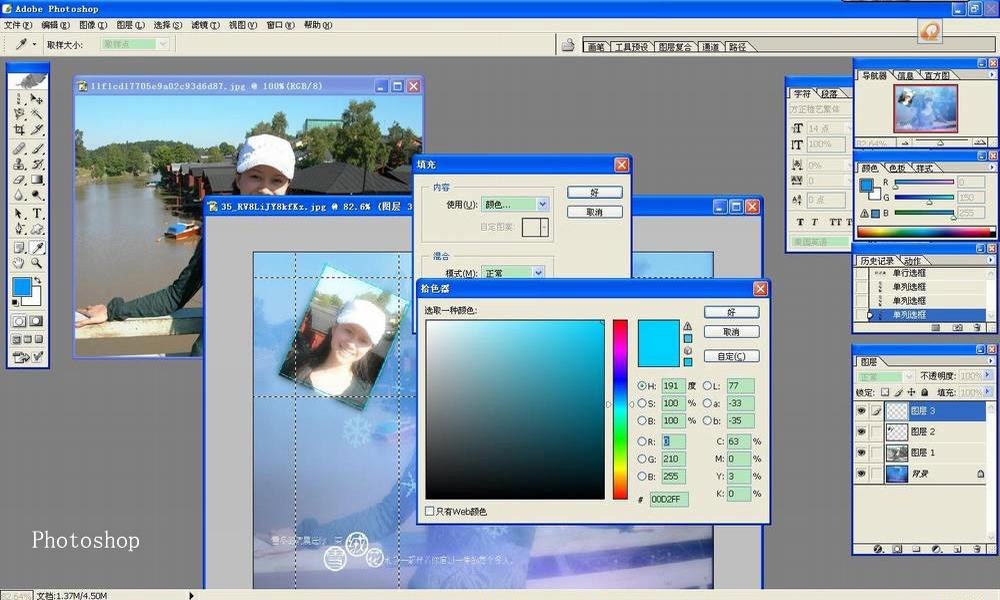This screenshot has height=600, width=1000.
Task: Select the Eraser tool
Action: click(x=20, y=180)
